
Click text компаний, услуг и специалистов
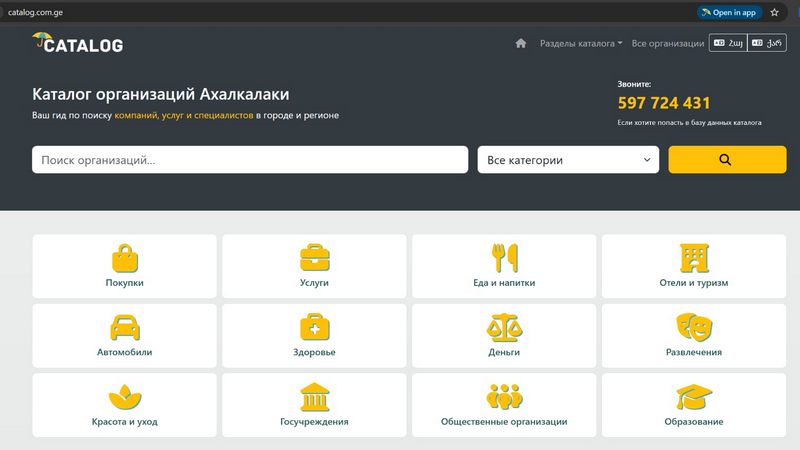(184, 115)
